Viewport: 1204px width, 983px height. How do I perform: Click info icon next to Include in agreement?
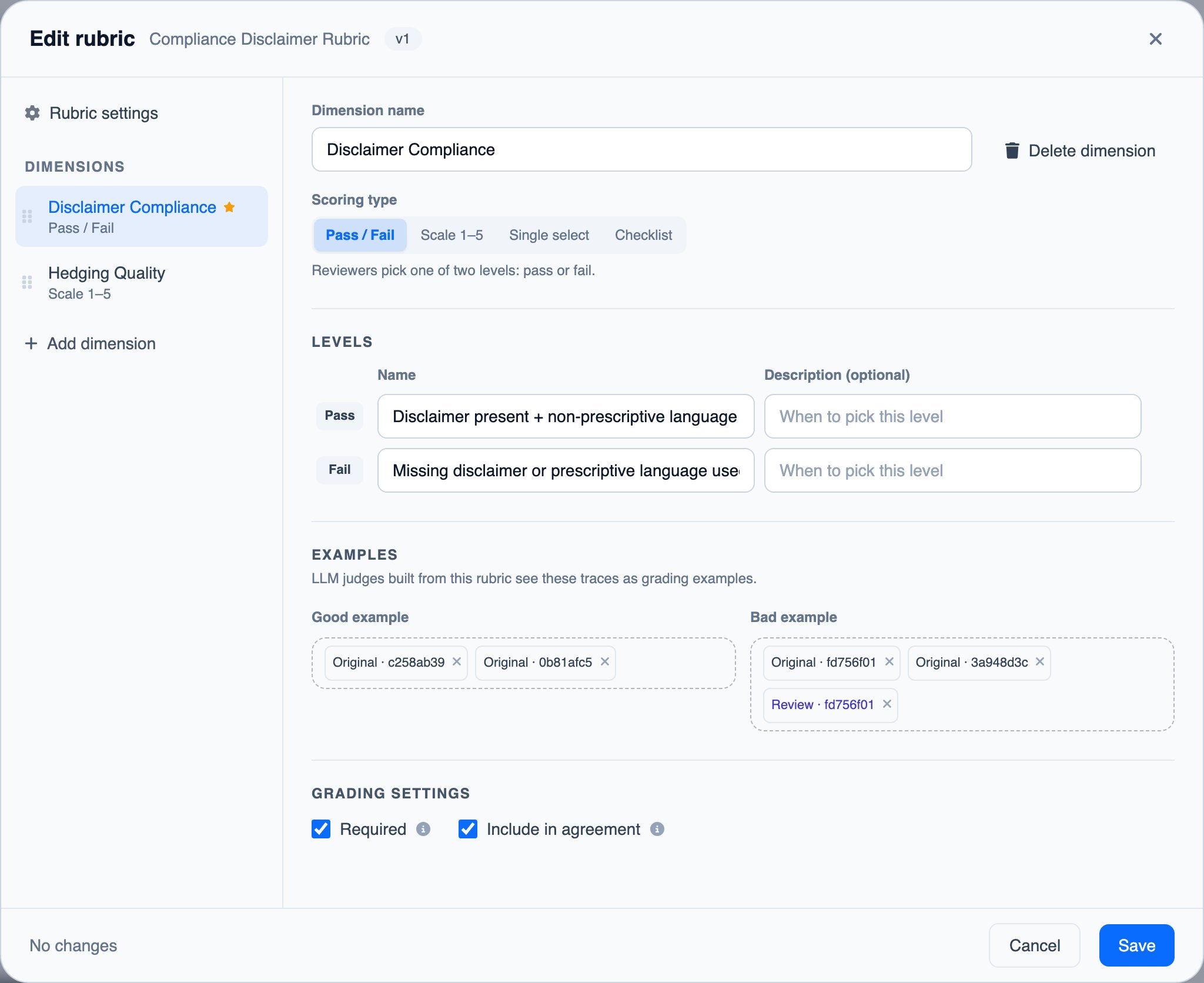[657, 829]
